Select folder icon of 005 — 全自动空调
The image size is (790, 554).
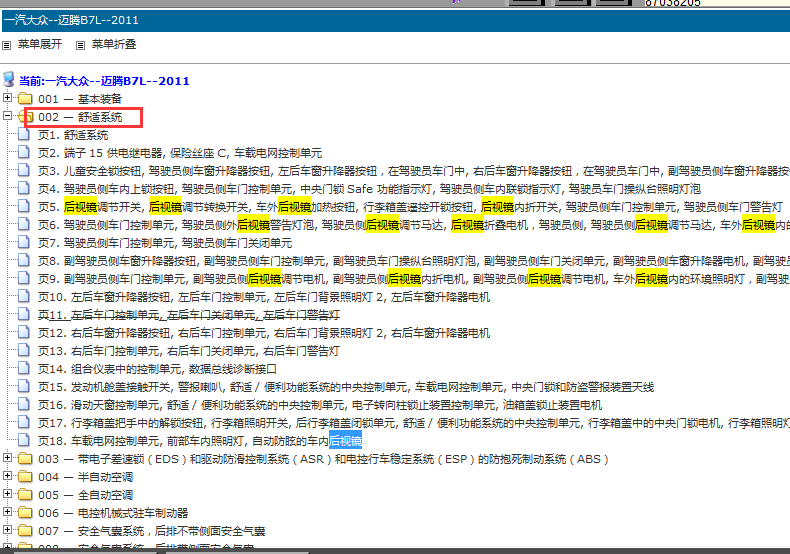click(25, 495)
